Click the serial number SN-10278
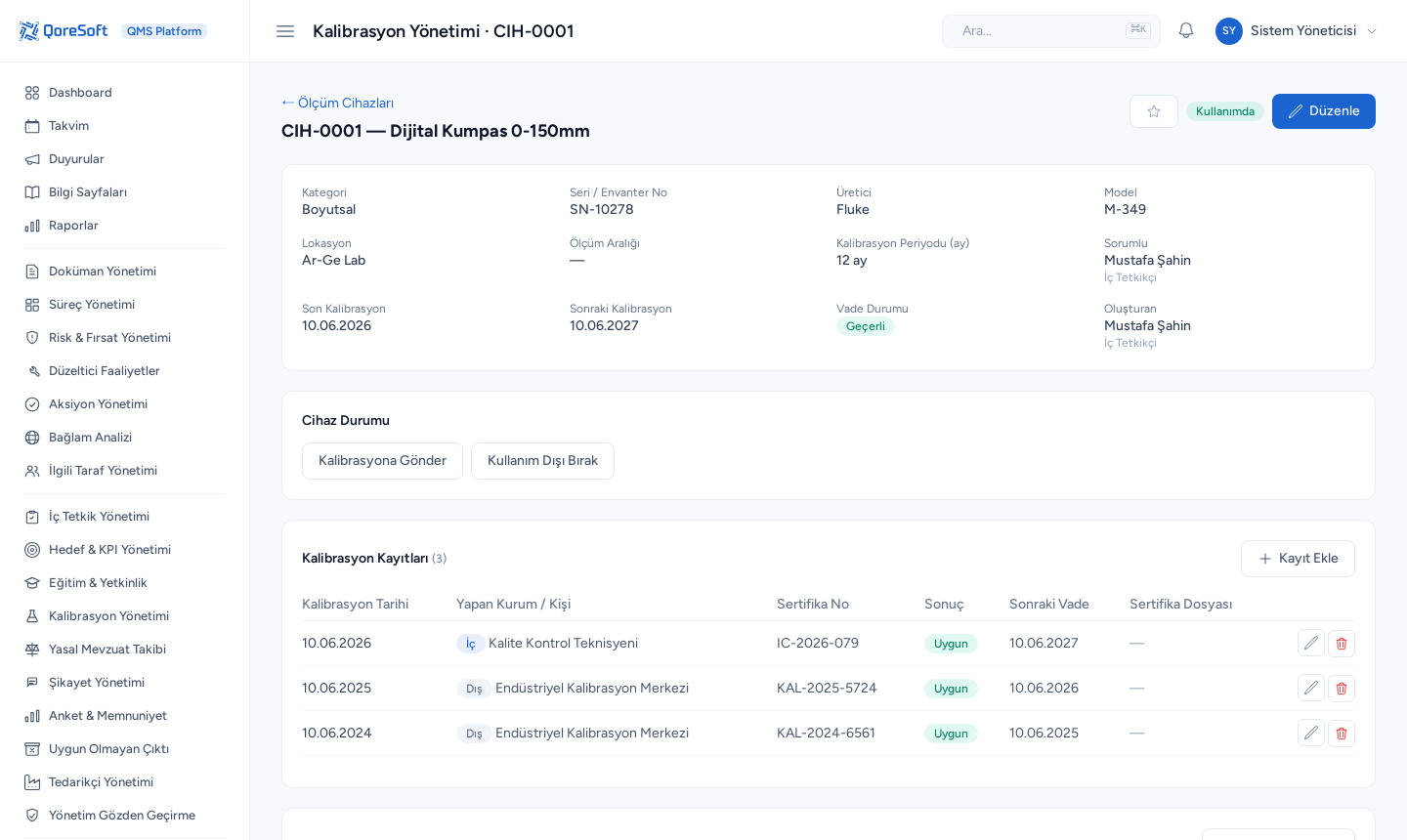Screen dimensions: 1407x840 pos(602,210)
